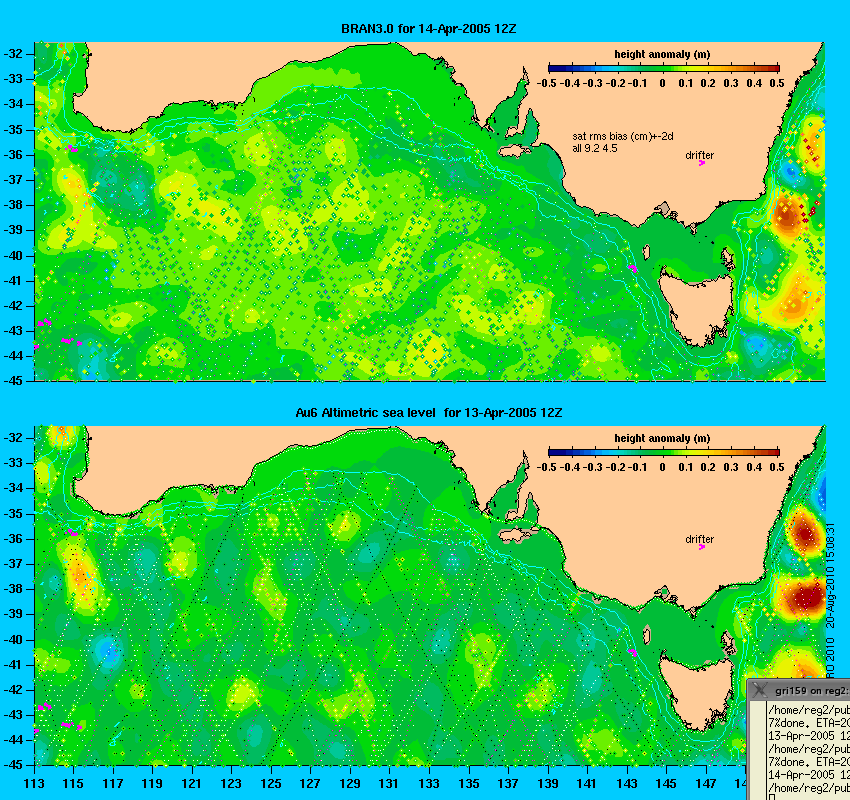Click longitude label '121' on the x-axis
Image resolution: width=850 pixels, height=800 pixels.
[x=191, y=783]
